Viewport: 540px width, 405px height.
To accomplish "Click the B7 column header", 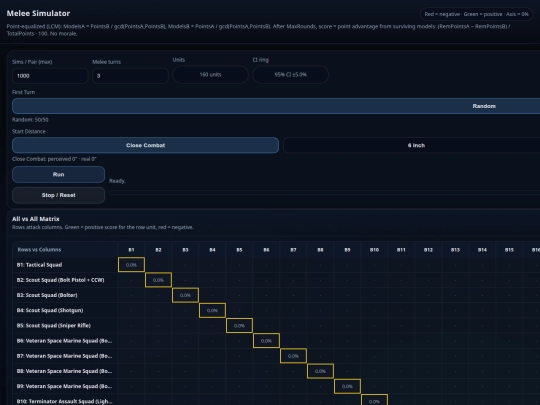I will [293, 250].
